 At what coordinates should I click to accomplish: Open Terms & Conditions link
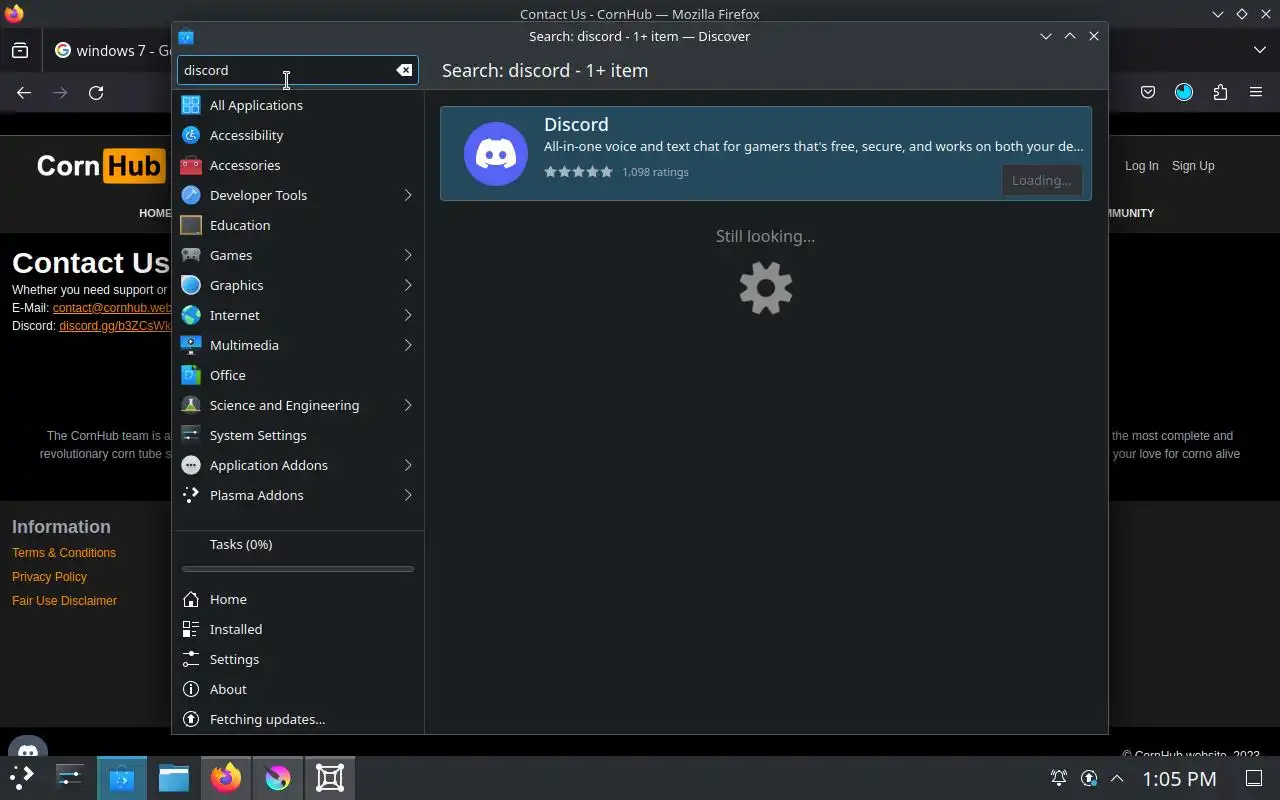(64, 553)
